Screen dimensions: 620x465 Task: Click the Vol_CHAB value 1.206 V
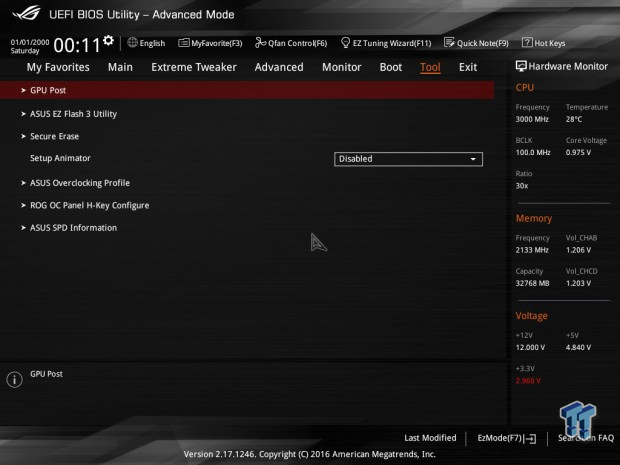(x=578, y=250)
